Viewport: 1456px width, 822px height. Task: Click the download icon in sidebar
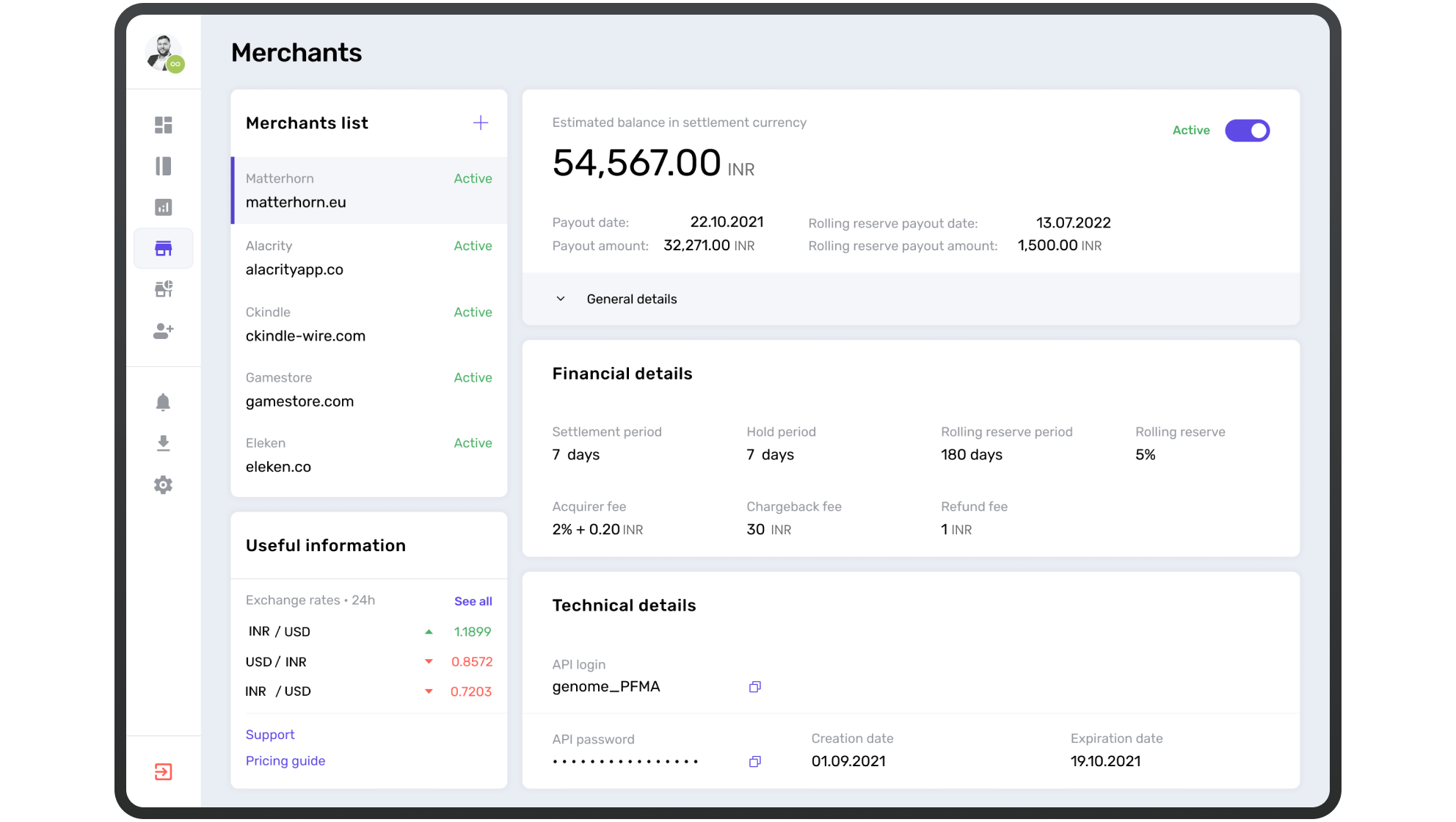point(163,443)
